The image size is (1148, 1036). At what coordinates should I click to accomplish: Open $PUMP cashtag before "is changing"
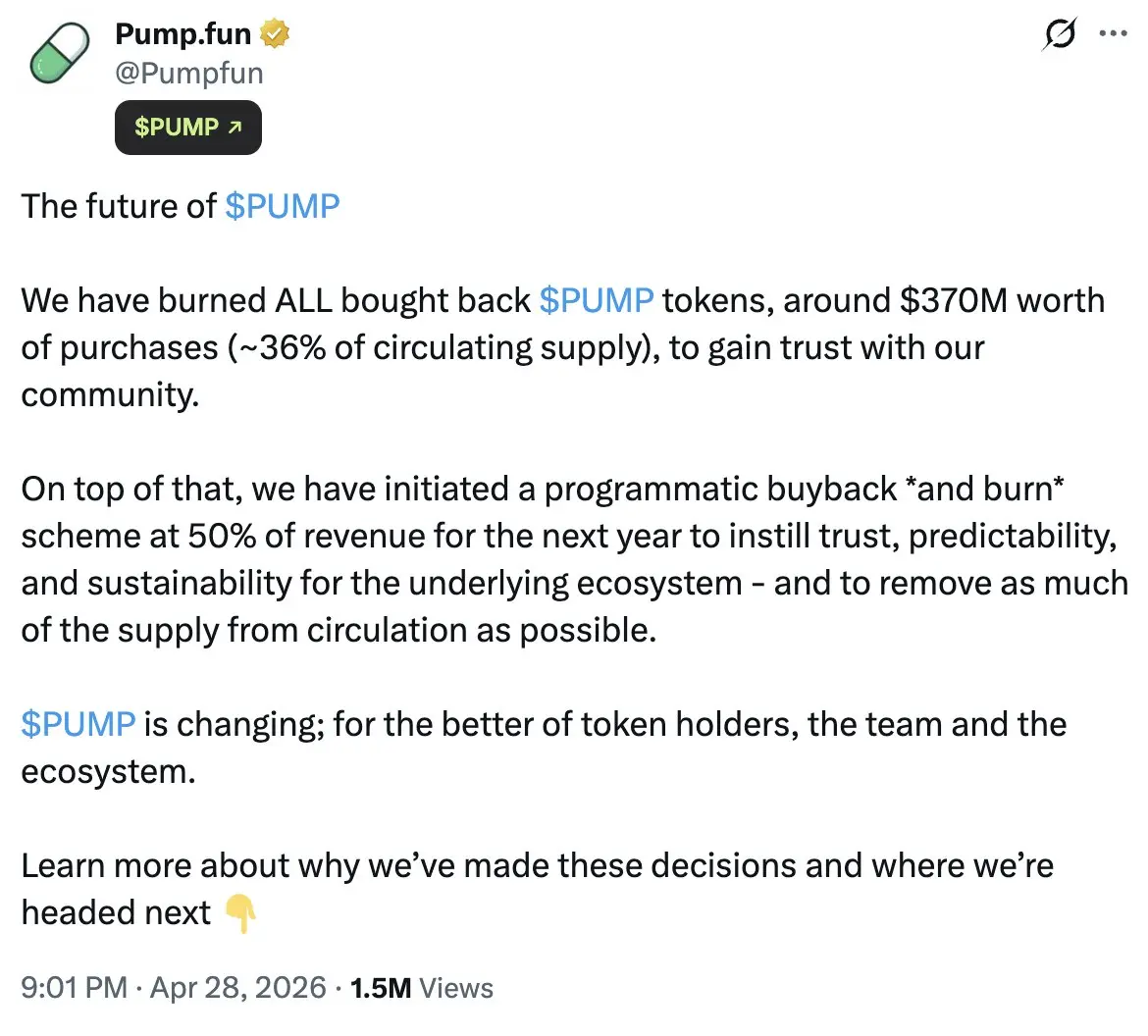pos(78,724)
